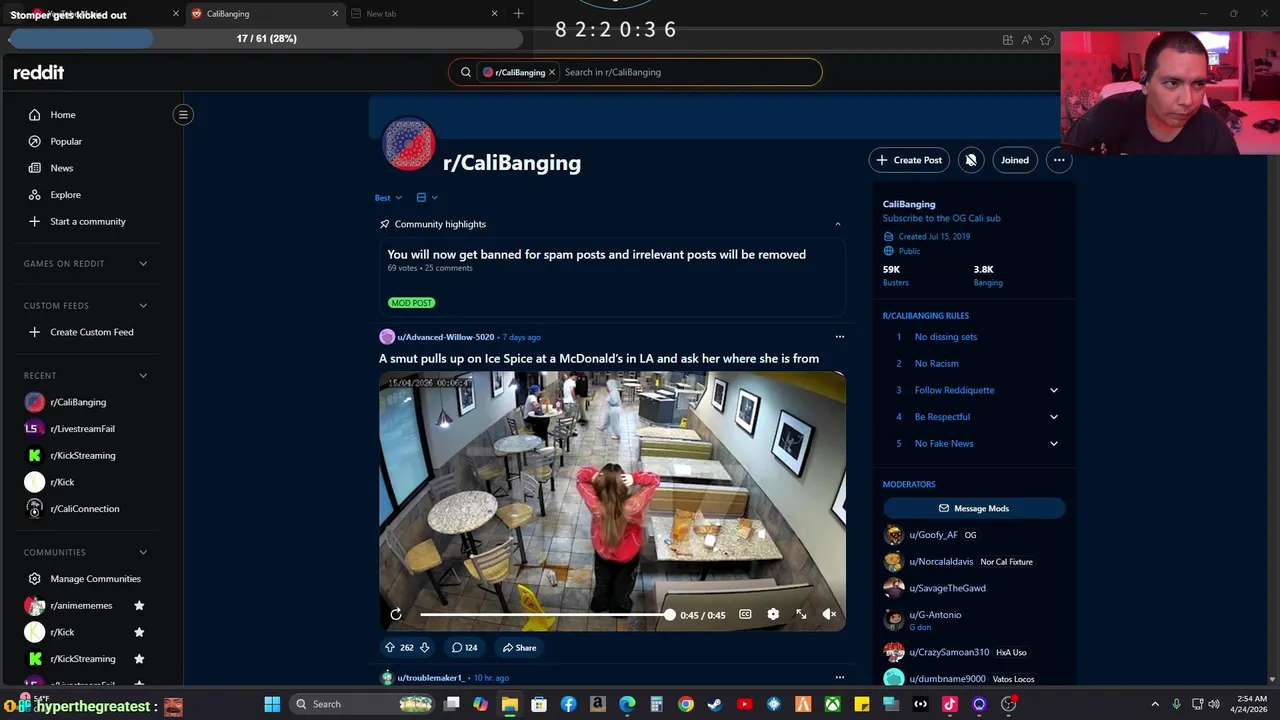Upvote the Ice Spice post
The width and height of the screenshot is (1280, 720).
(x=390, y=648)
